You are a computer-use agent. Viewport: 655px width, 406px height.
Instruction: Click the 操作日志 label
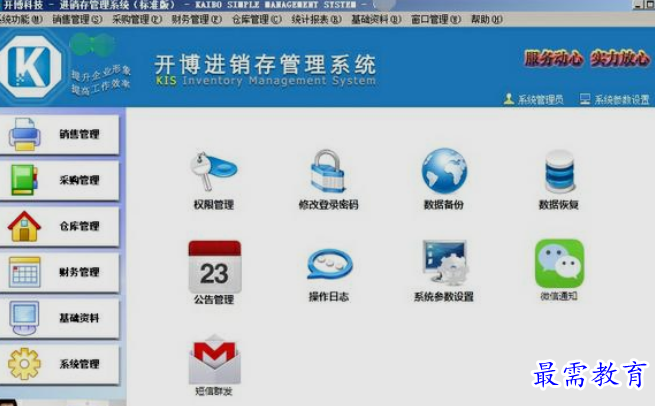[328, 297]
